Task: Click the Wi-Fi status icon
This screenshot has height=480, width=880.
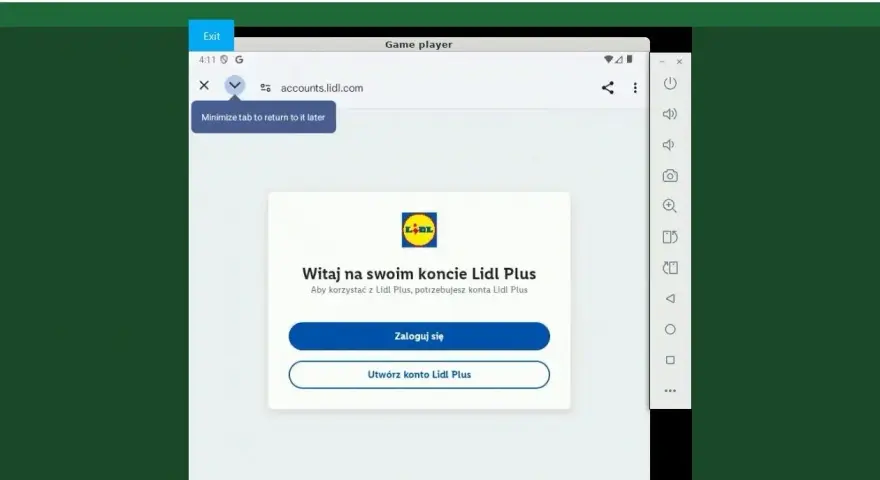Action: (608, 59)
